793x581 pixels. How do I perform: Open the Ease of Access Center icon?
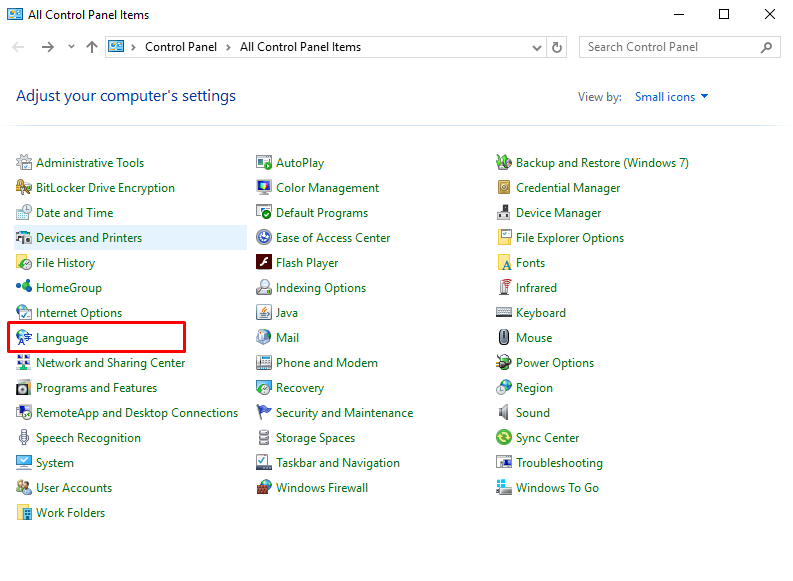[264, 237]
